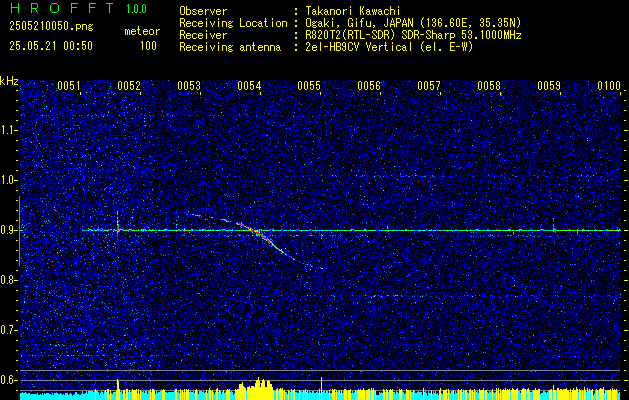Click the 0054 time marker

pos(249,85)
